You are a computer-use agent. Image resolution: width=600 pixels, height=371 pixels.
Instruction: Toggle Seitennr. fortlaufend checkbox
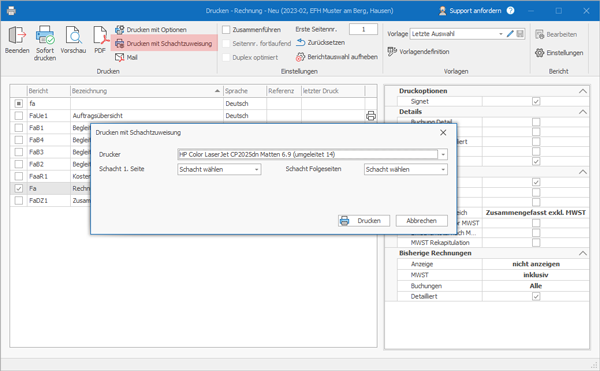click(x=226, y=43)
